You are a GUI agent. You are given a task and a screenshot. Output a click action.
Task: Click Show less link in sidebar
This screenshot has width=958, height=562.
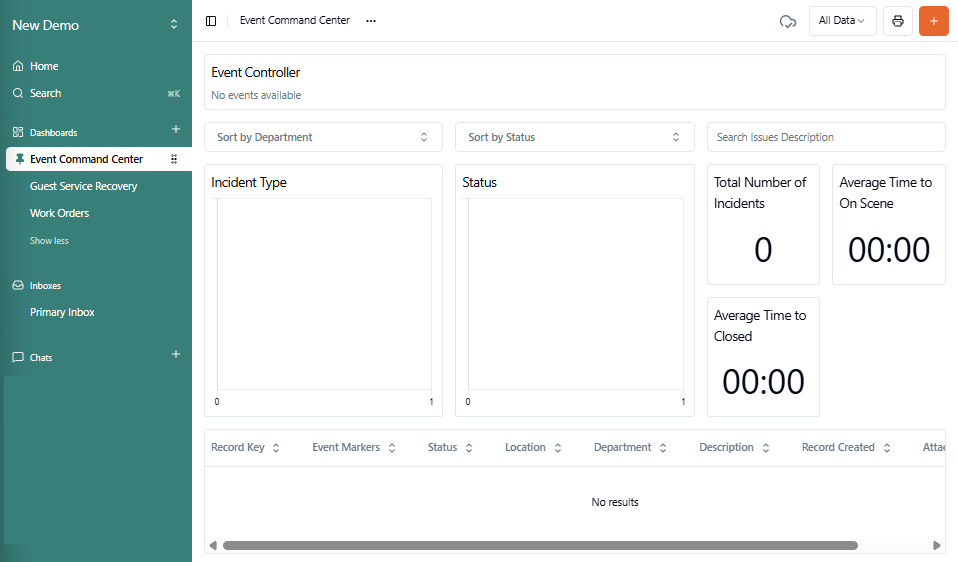coord(49,241)
